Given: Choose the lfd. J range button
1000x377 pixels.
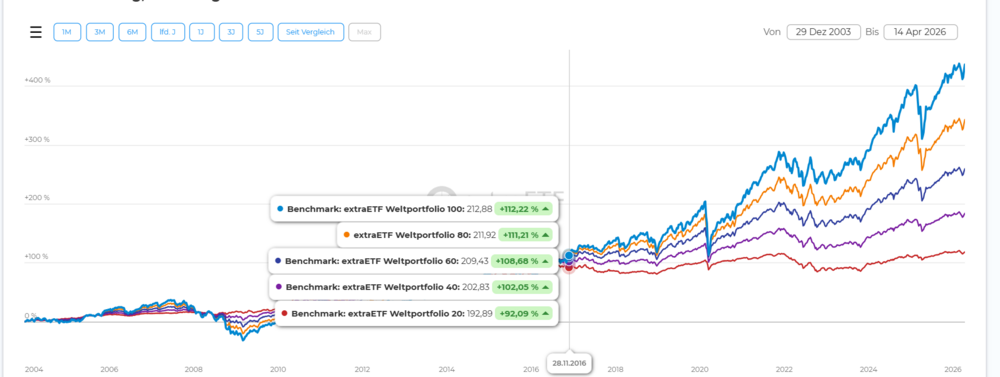Looking at the screenshot, I should [168, 32].
